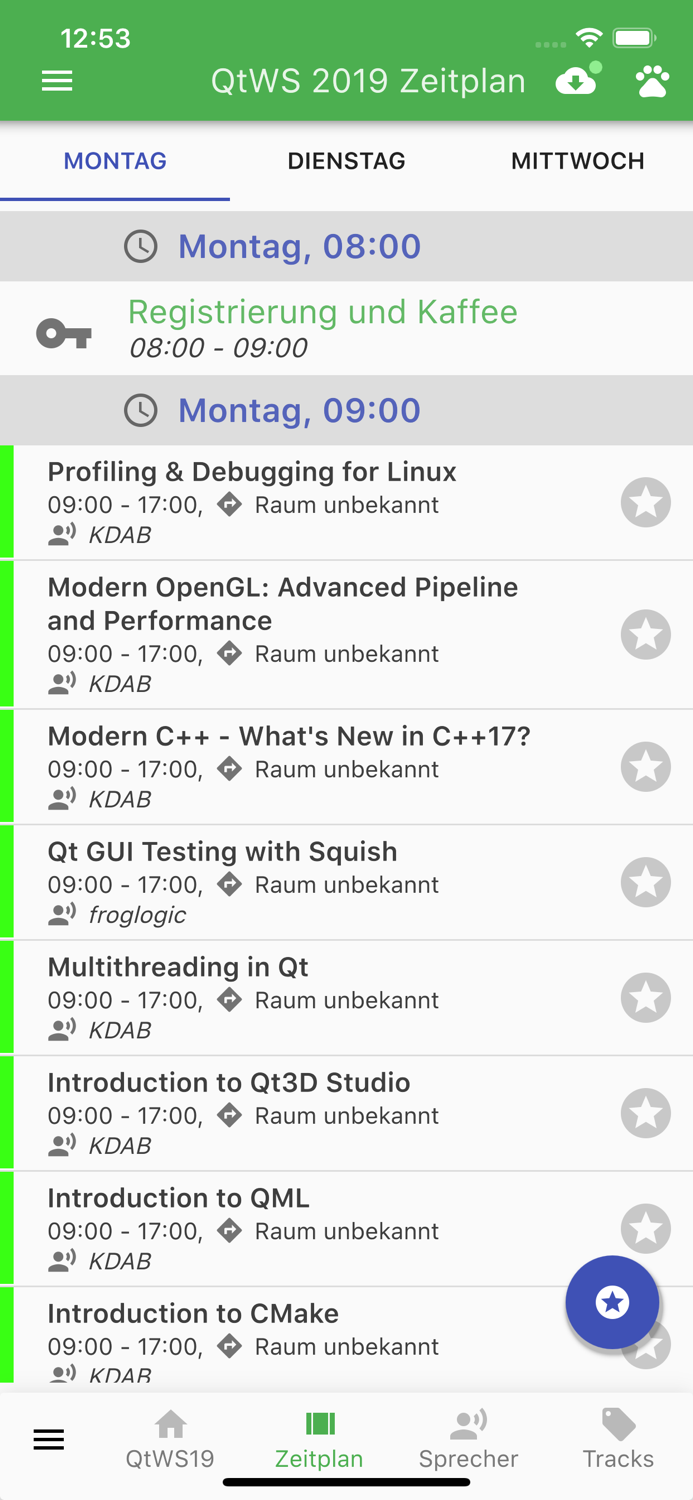Tap the Montag, 09:00 time header
This screenshot has width=693, height=1500.
[x=299, y=410]
